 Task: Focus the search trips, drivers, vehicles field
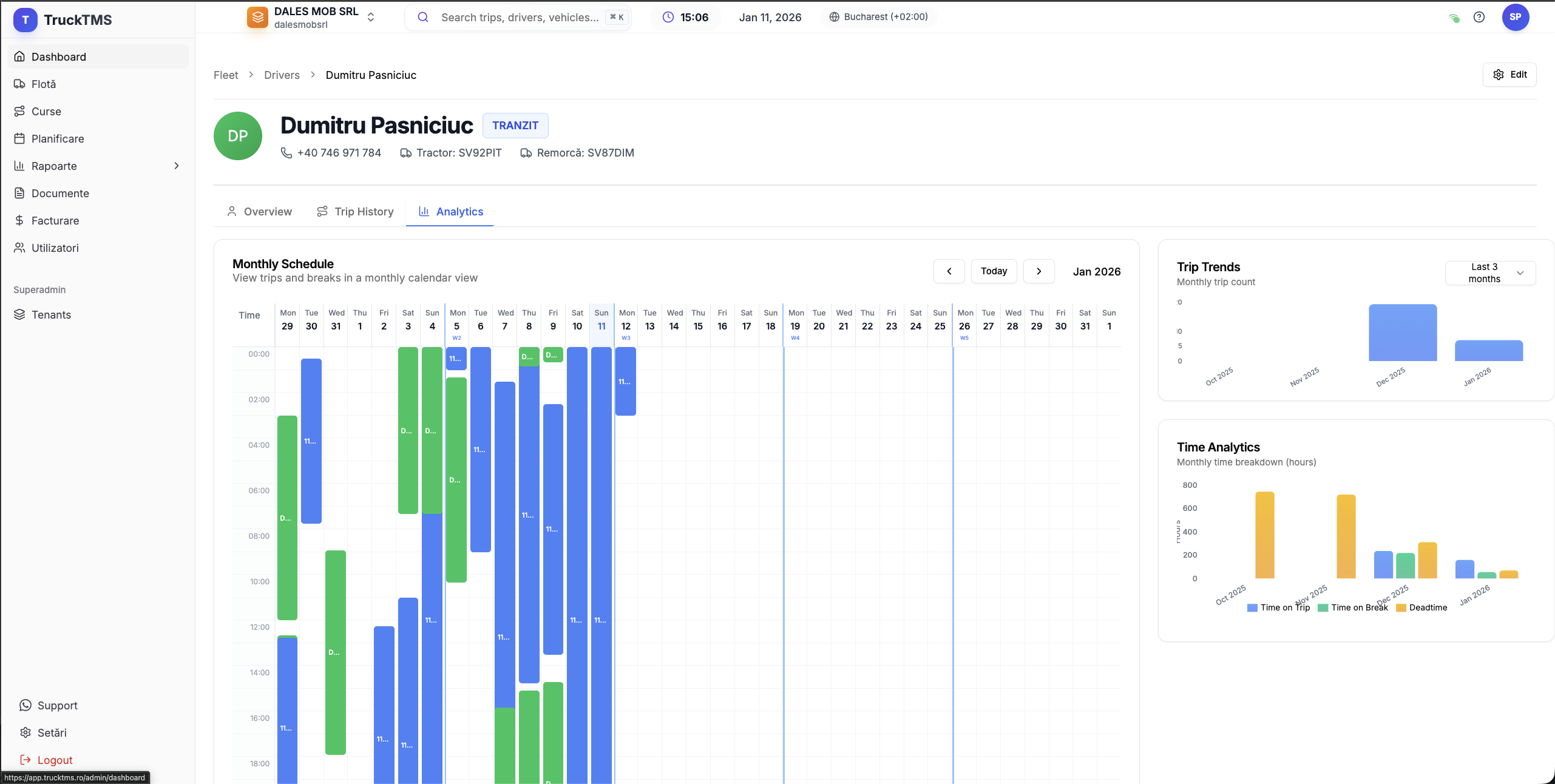tap(520, 17)
